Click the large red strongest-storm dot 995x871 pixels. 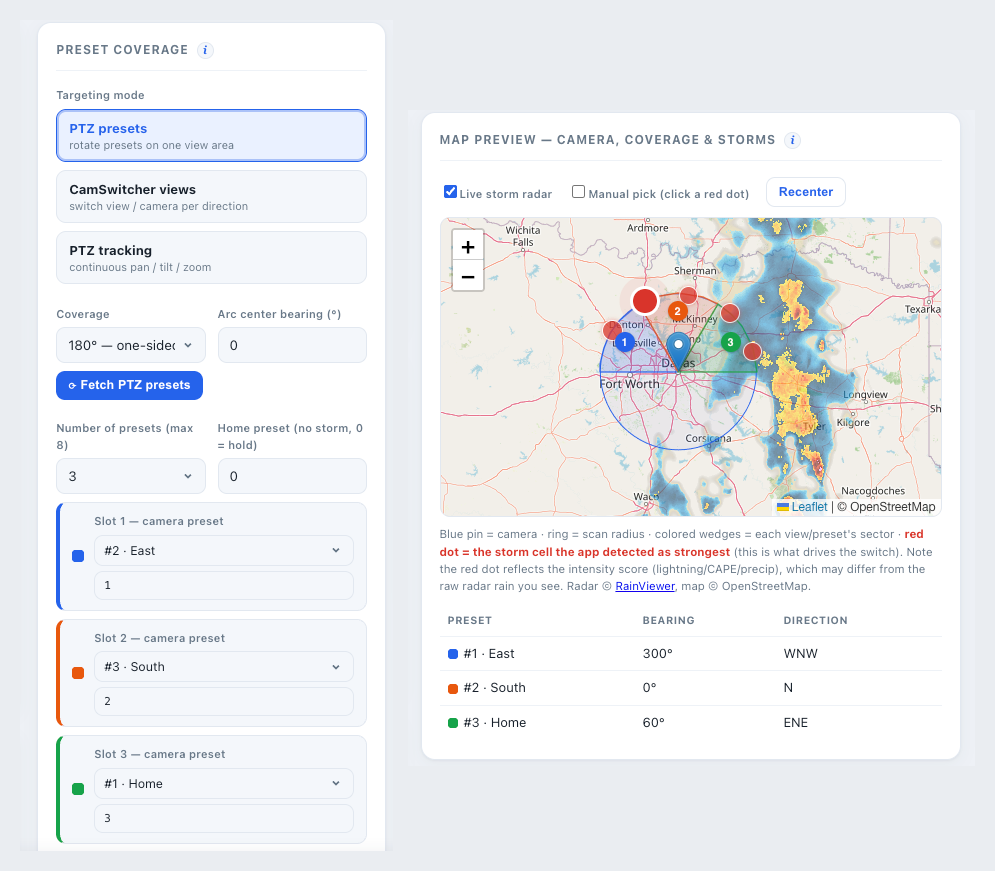point(645,301)
